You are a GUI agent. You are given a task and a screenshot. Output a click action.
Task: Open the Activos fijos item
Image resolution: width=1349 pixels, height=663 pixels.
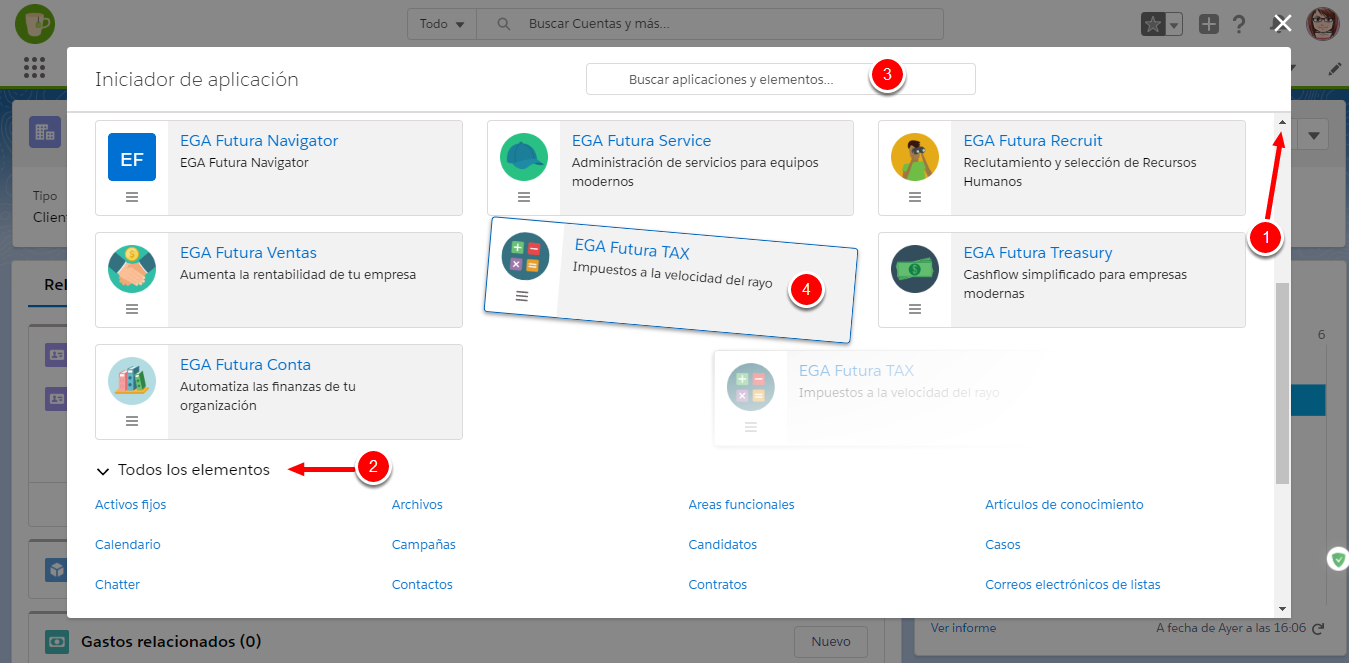[131, 505]
